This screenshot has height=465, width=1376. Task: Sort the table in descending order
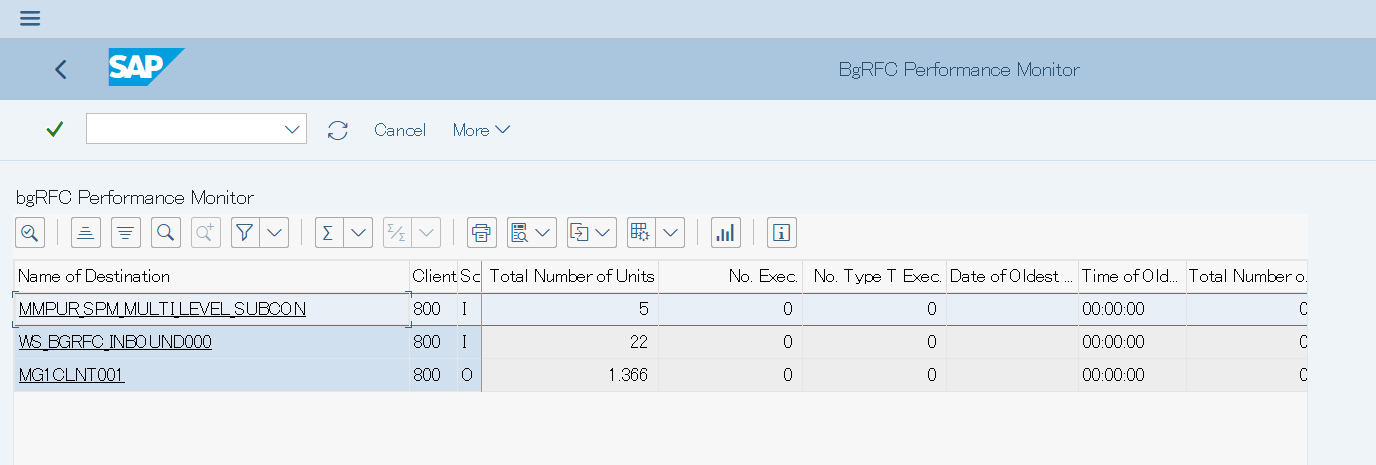tap(126, 233)
